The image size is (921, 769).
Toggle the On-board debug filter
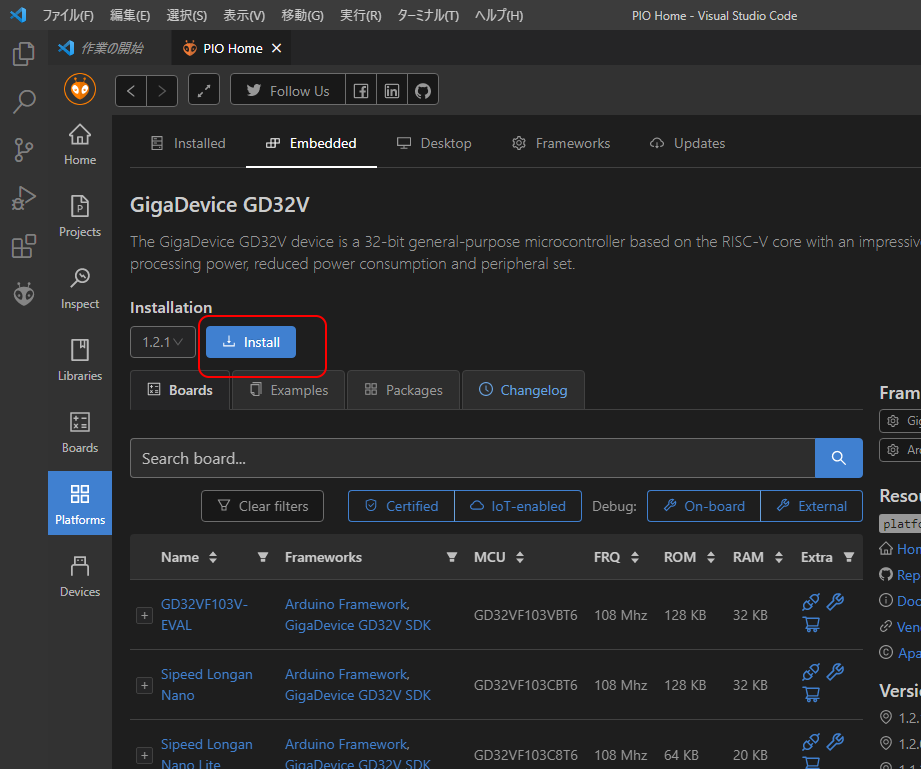[704, 506]
